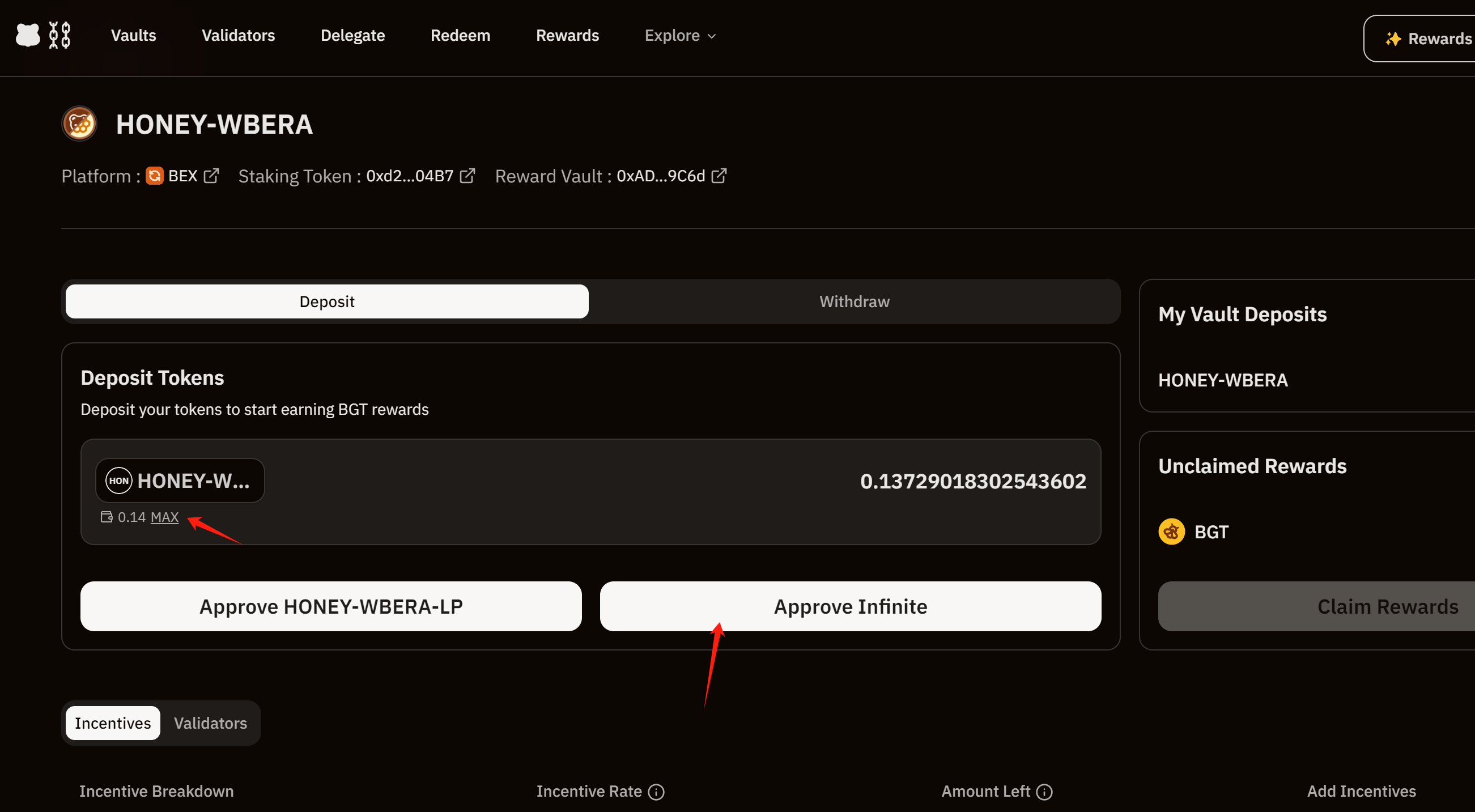Open Staking Token address external link icon
This screenshot has width=1475, height=812.
click(x=467, y=176)
